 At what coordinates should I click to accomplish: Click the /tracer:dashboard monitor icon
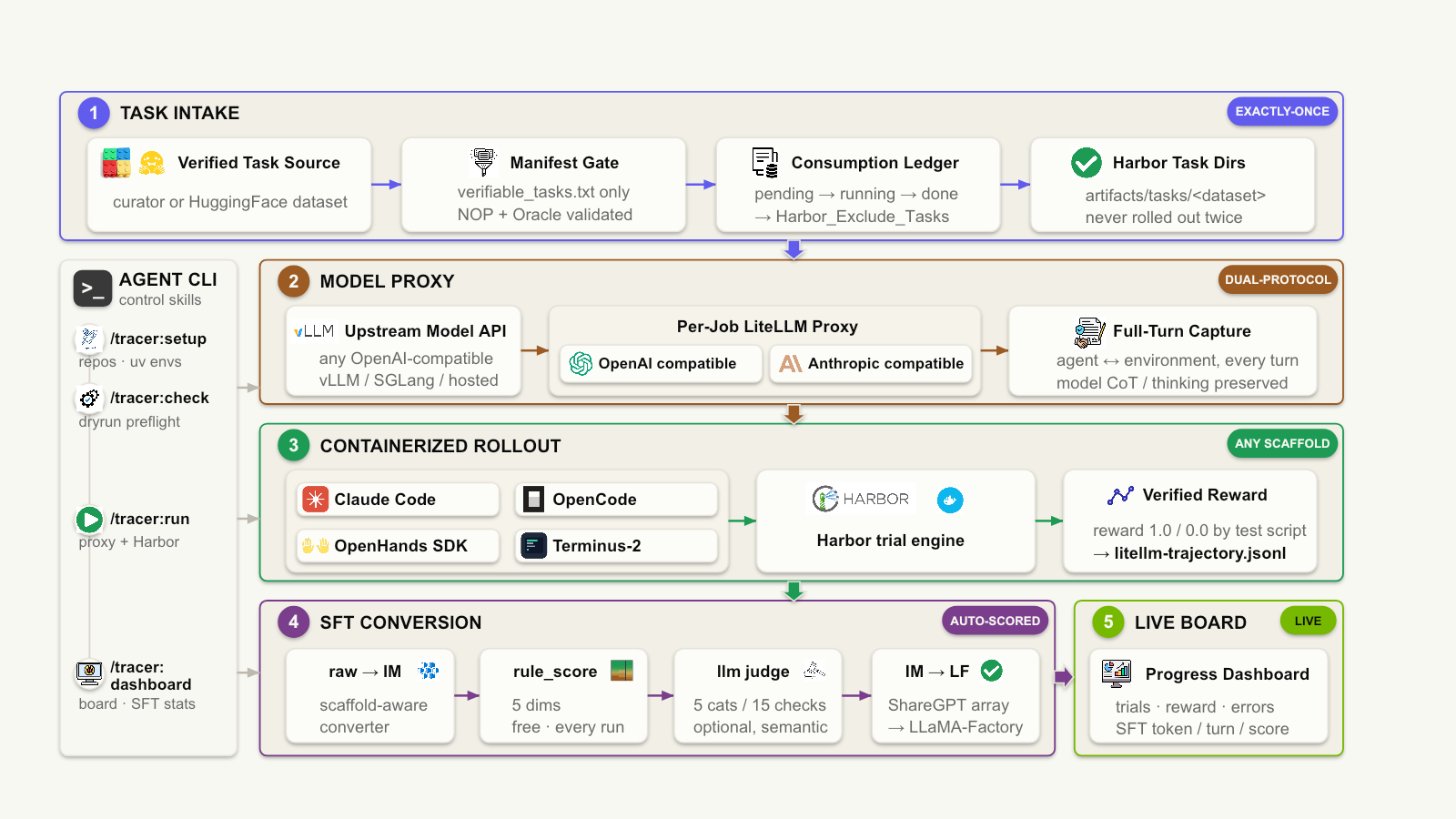[89, 673]
